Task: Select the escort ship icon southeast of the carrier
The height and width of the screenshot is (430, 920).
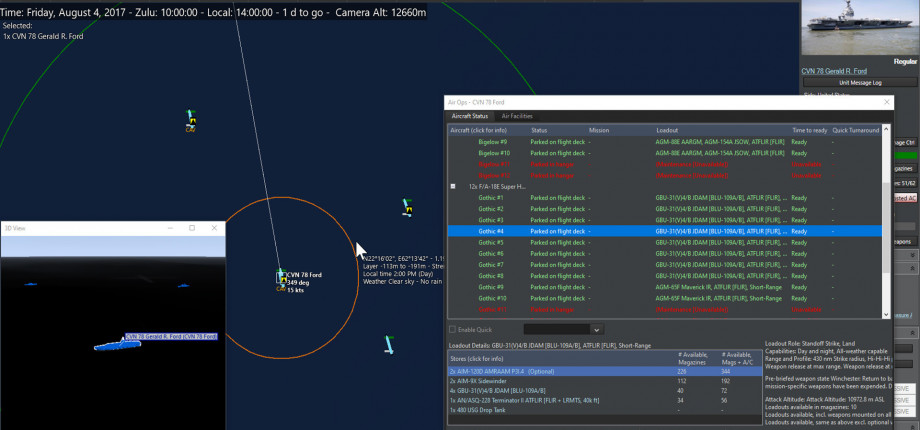Action: (x=388, y=344)
